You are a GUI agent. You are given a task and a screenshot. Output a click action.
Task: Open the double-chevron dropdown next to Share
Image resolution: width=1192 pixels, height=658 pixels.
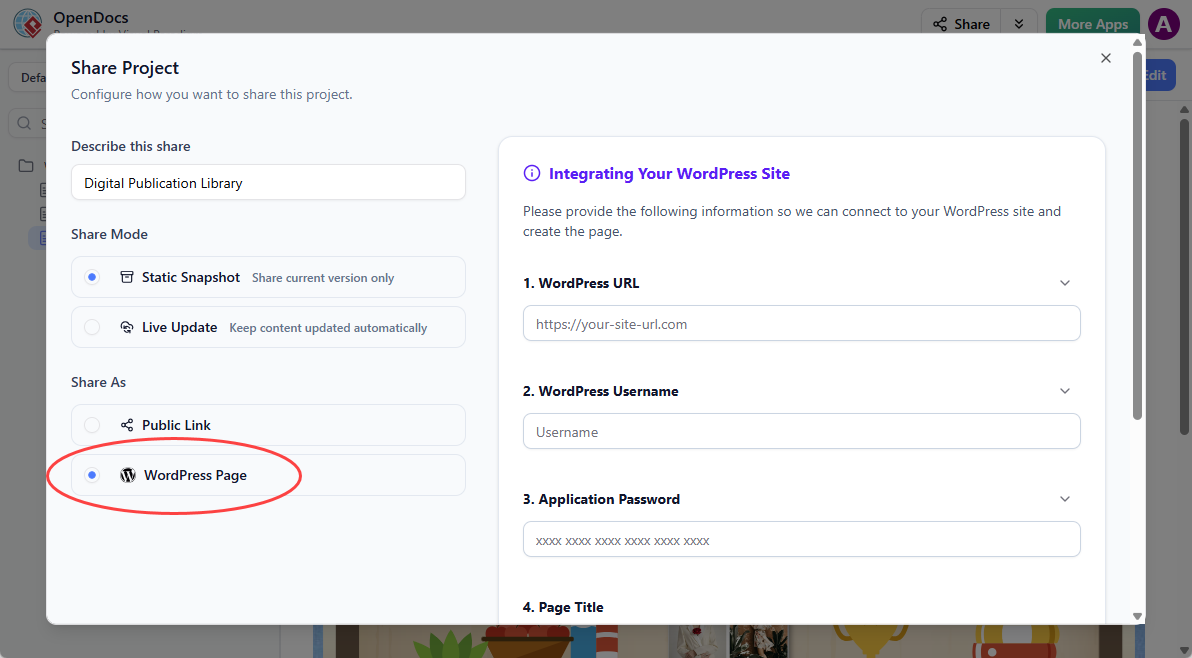click(1019, 24)
